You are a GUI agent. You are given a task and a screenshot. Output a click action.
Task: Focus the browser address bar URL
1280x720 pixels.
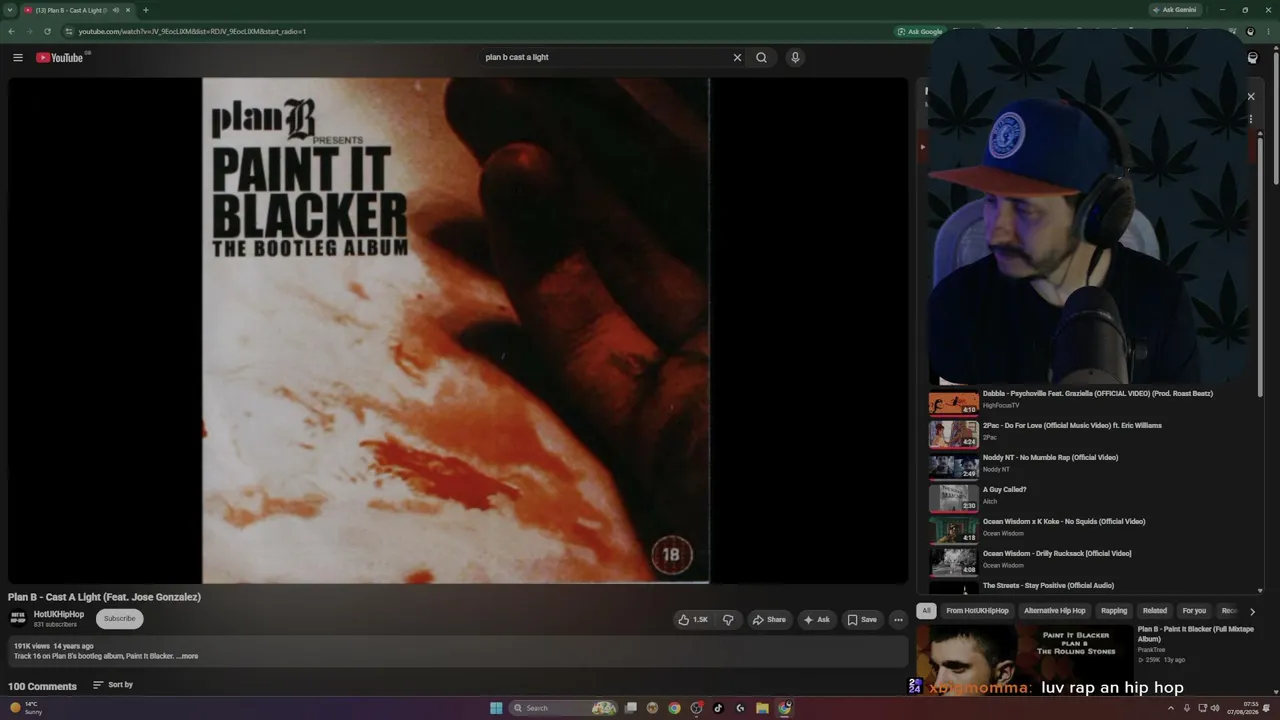click(192, 31)
